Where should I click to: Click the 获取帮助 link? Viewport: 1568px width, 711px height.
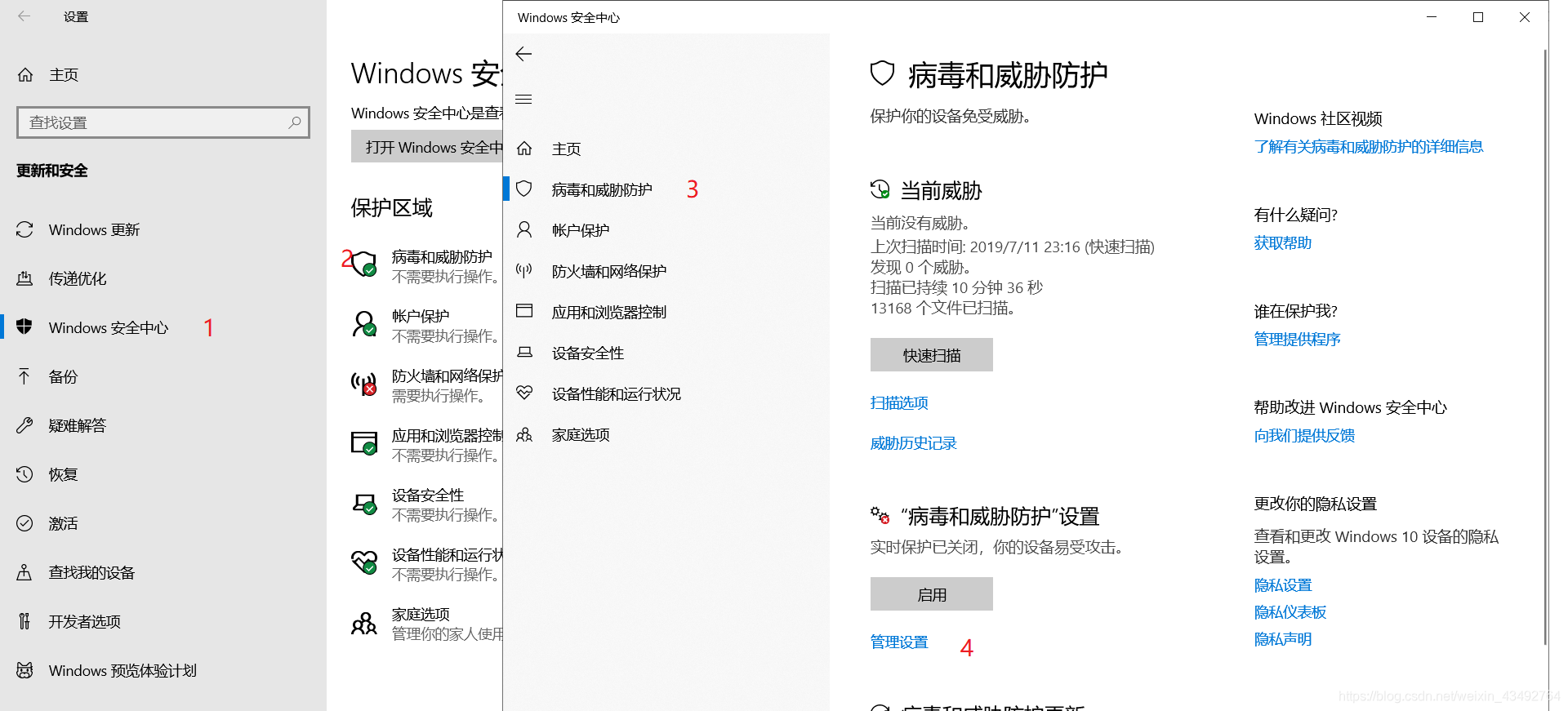tap(1282, 242)
